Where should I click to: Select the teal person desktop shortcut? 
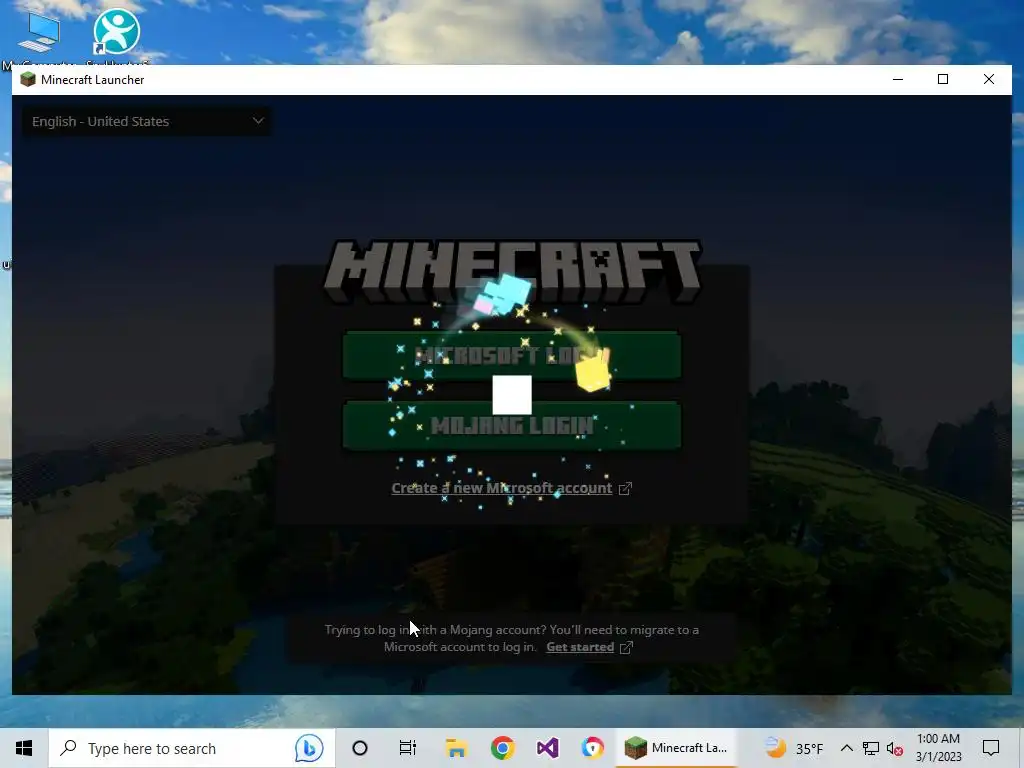pos(116,33)
